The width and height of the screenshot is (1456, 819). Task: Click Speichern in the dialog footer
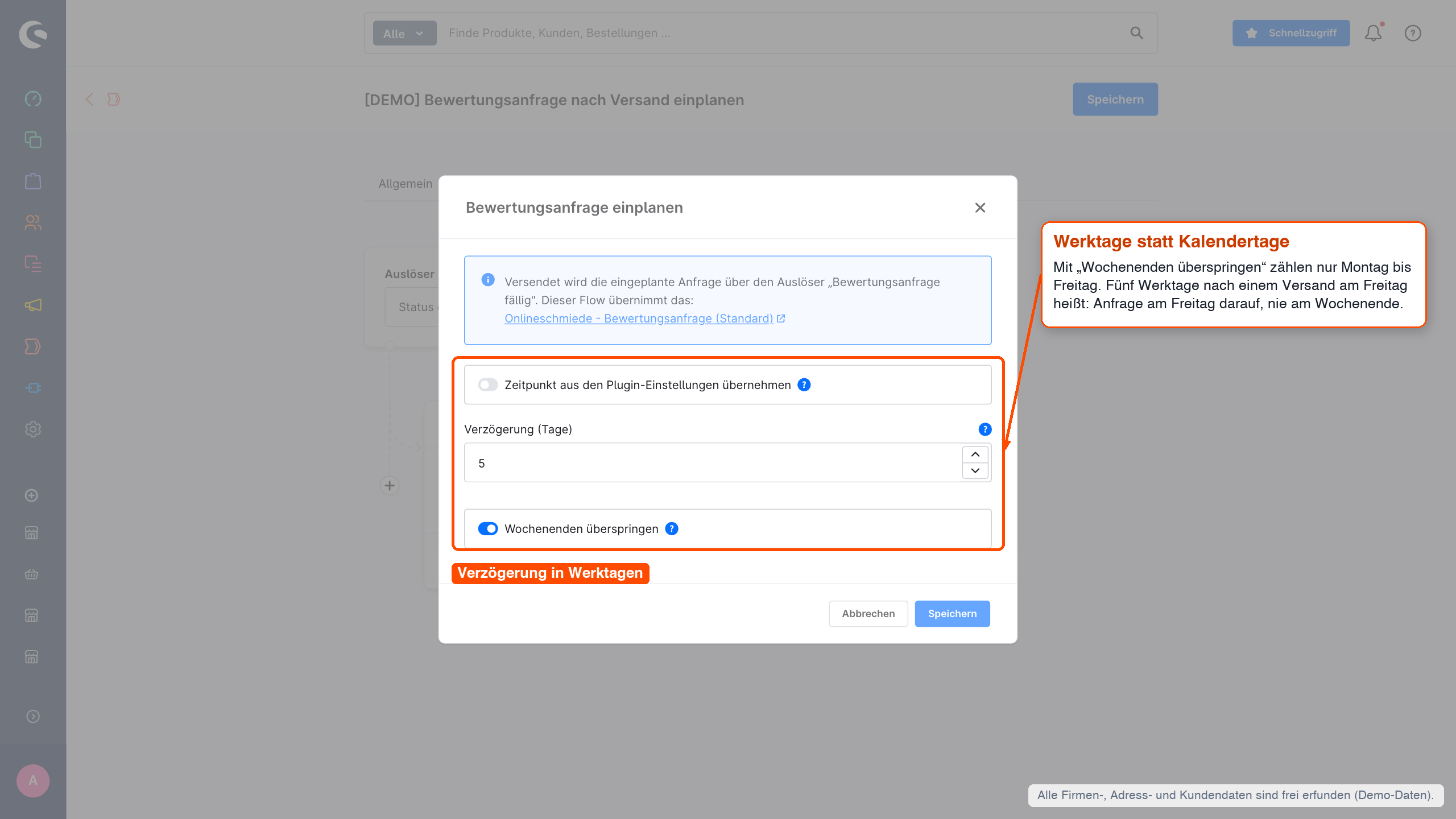click(952, 614)
